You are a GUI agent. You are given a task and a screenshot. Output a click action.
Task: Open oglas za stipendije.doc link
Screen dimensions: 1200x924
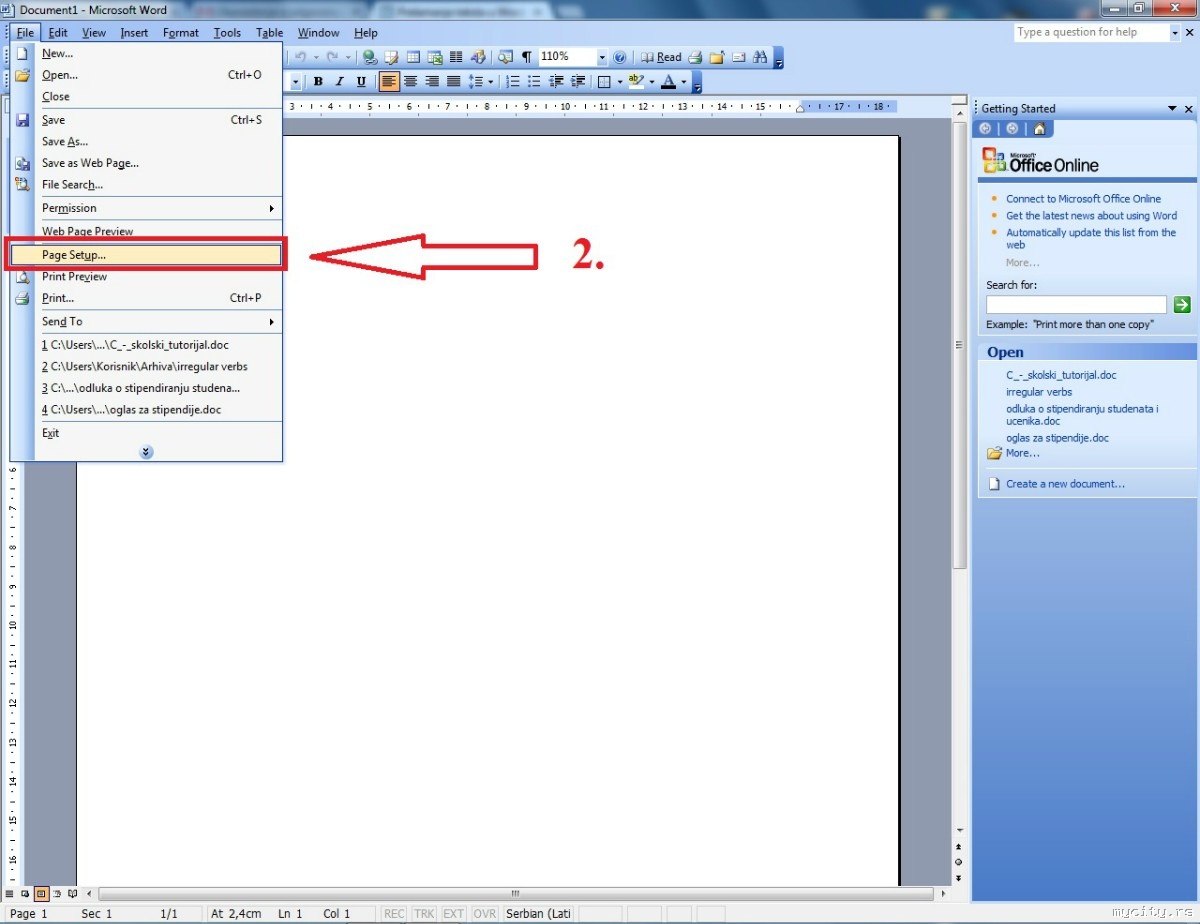[x=1057, y=438]
